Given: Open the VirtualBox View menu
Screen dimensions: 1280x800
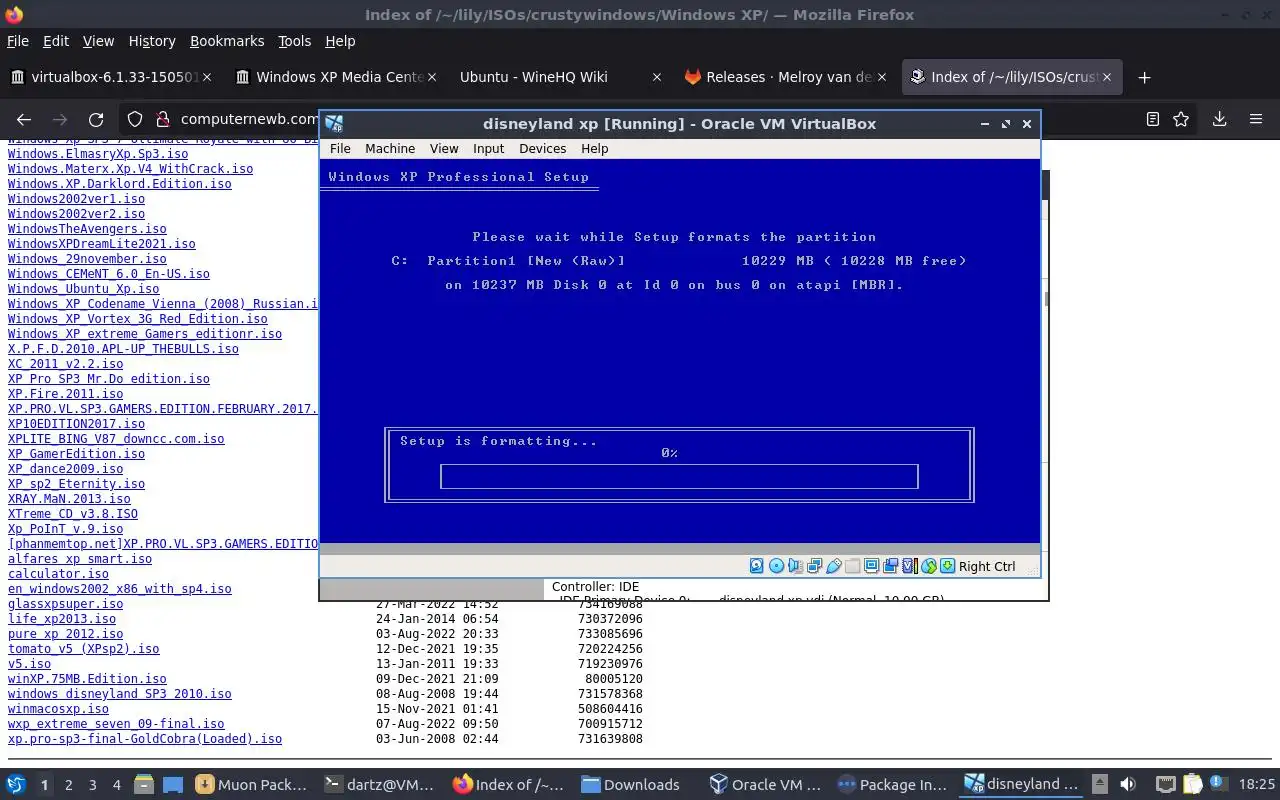Looking at the screenshot, I should pos(444,148).
